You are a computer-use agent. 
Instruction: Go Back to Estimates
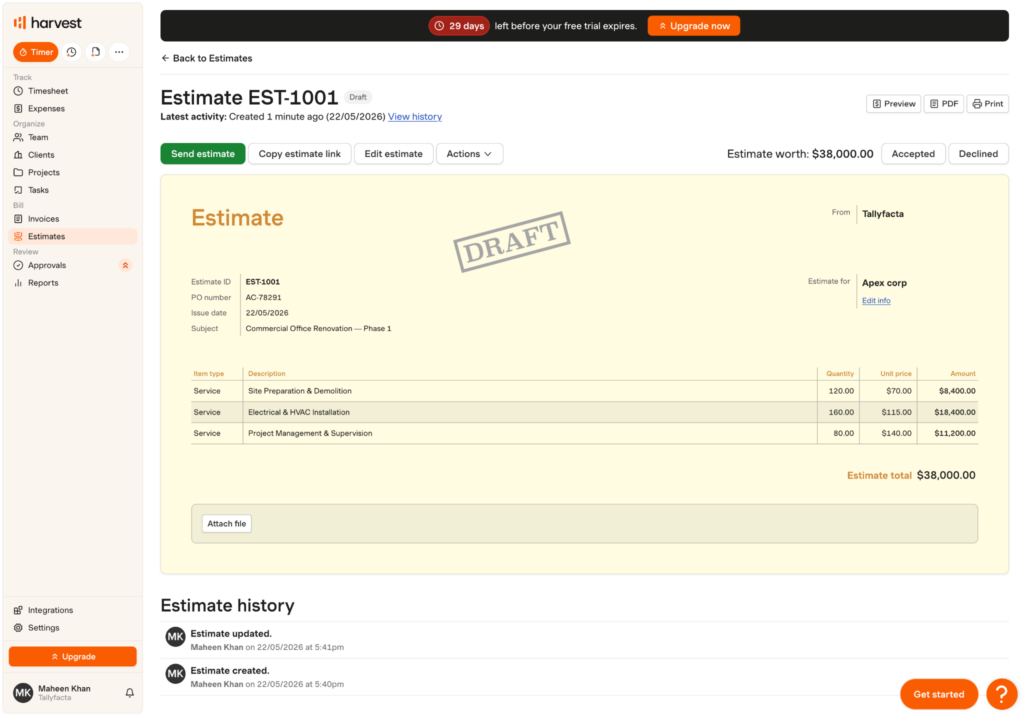pyautogui.click(x=206, y=58)
